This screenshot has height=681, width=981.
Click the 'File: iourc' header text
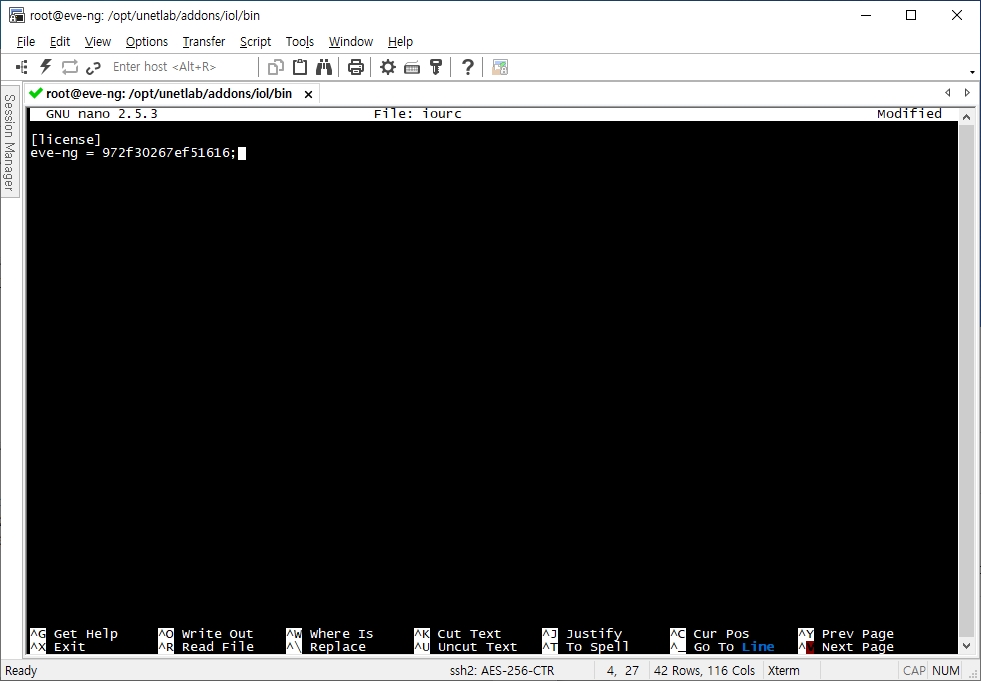418,114
